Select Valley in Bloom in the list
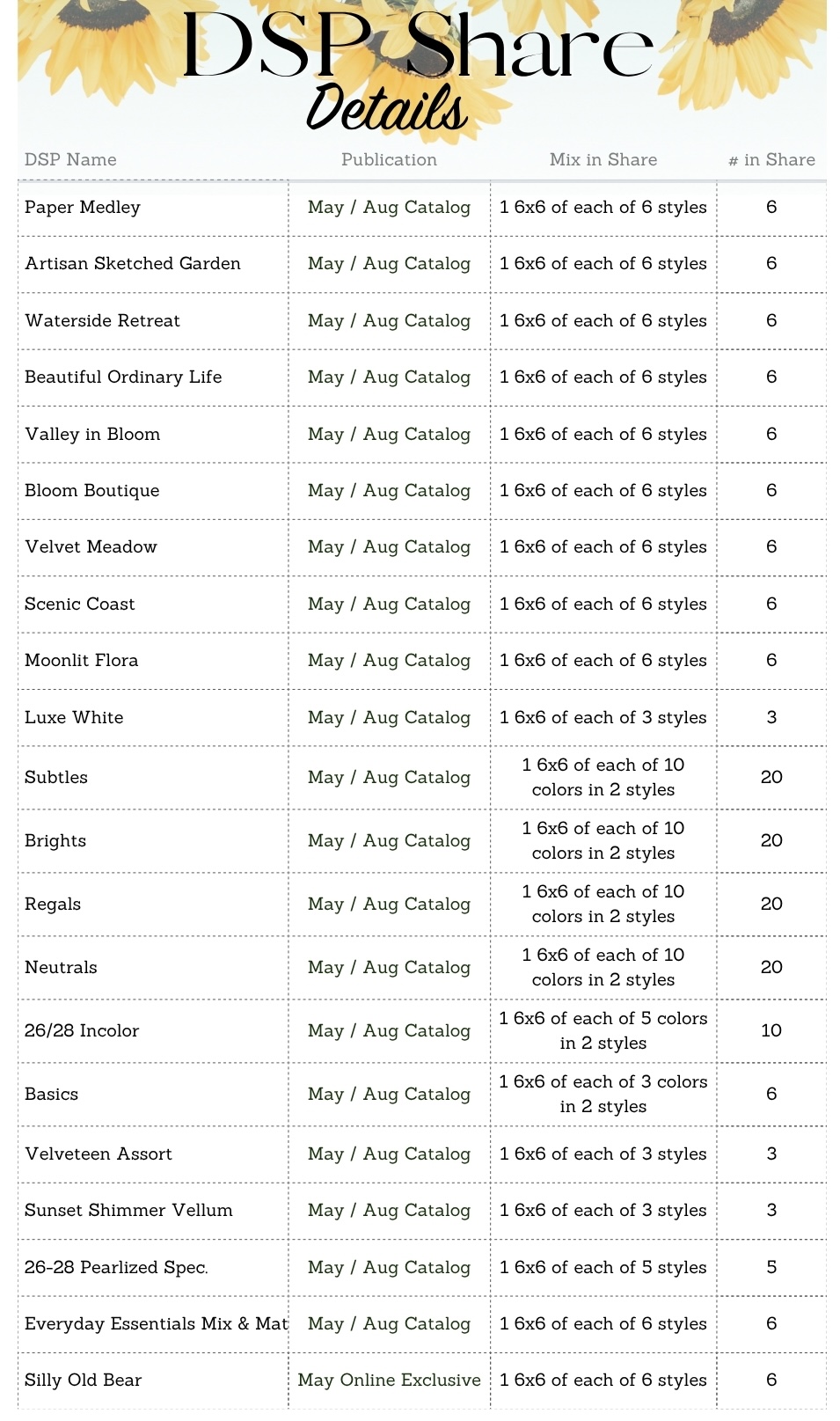Screen dimensions: 840x1421 (x=92, y=434)
